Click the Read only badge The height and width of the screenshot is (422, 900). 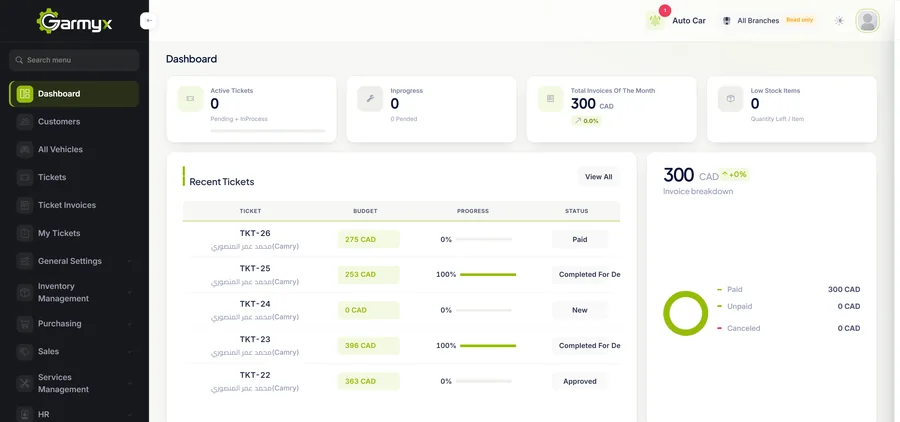pyautogui.click(x=800, y=20)
